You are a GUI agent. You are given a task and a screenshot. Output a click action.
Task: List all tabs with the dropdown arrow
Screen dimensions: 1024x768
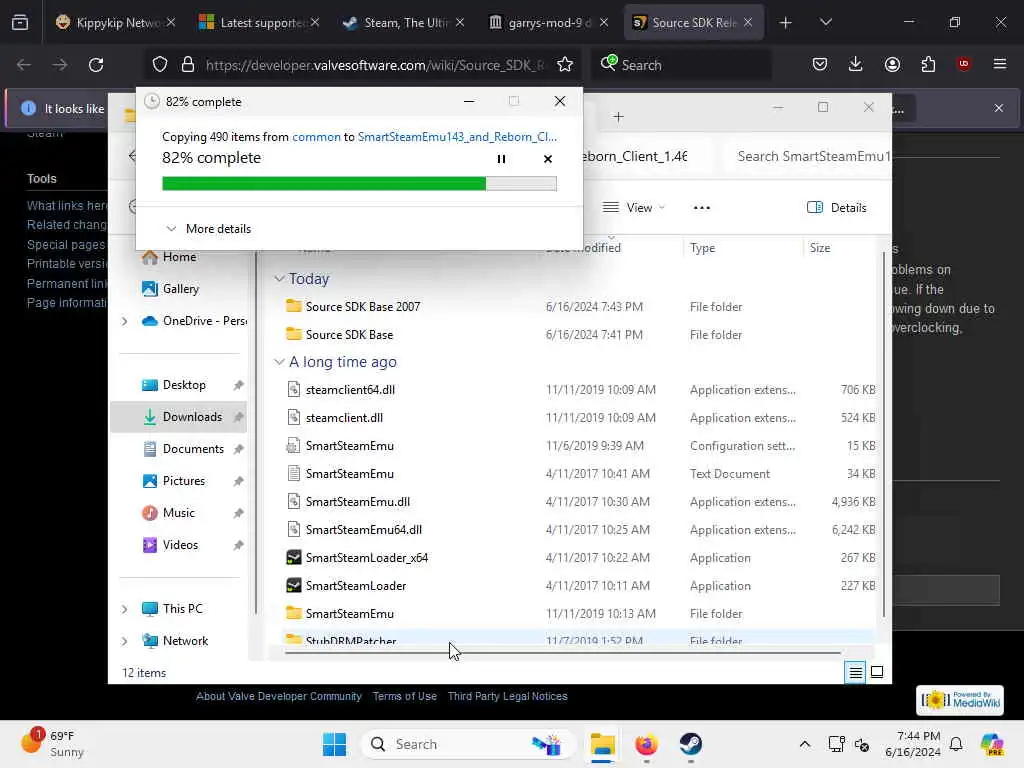tap(825, 22)
